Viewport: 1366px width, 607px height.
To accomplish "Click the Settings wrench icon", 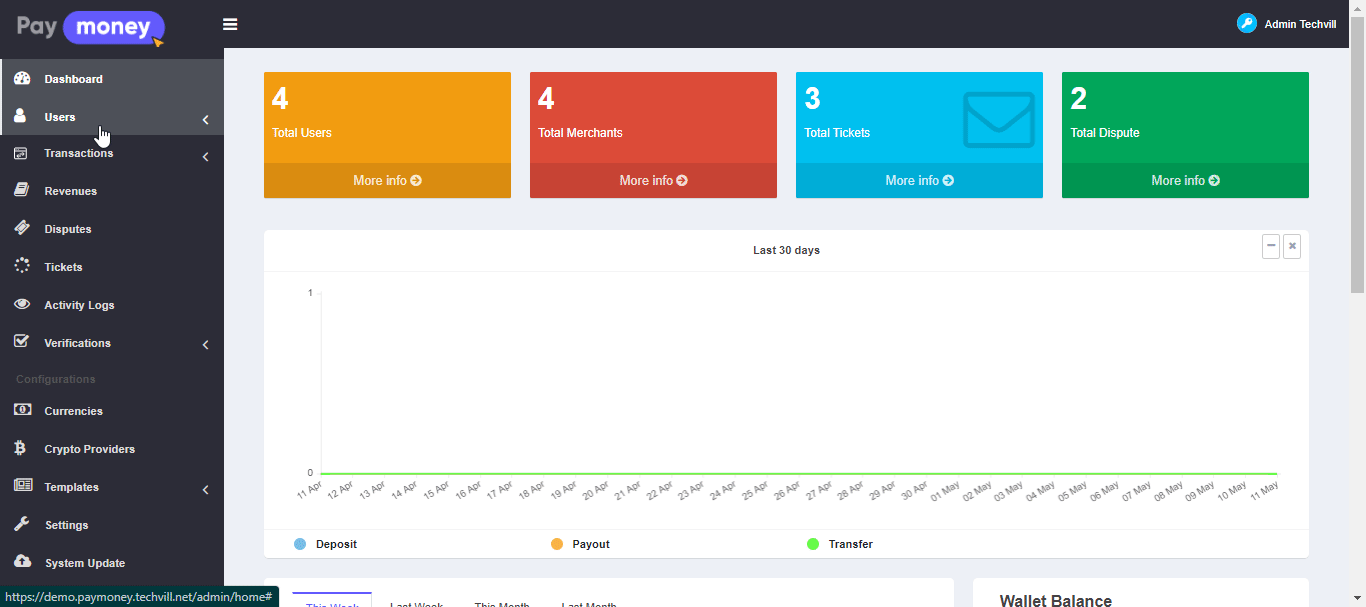I will [x=22, y=525].
